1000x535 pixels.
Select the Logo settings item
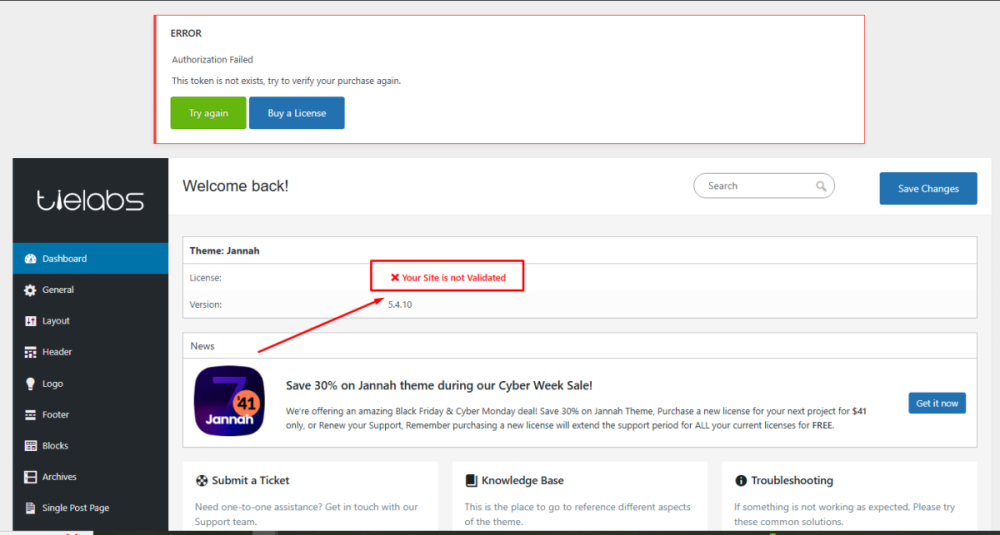[91, 384]
